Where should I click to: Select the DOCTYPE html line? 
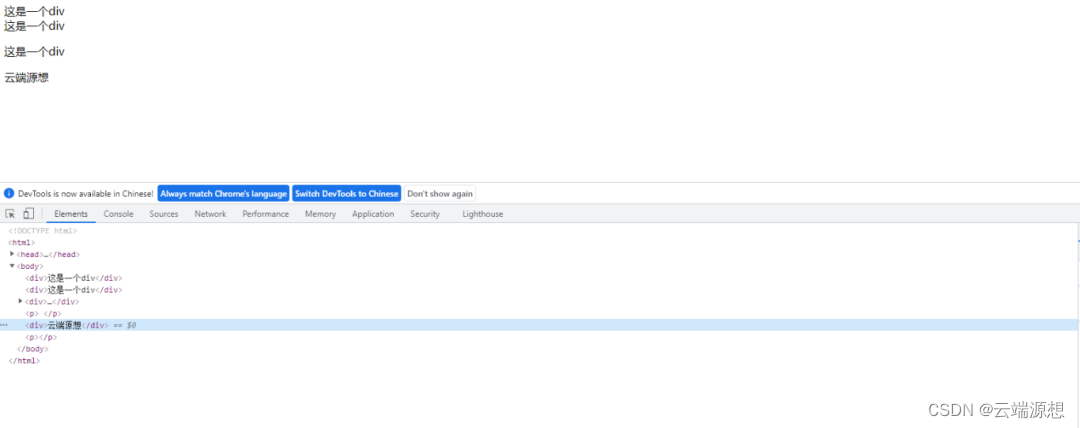(x=43, y=231)
